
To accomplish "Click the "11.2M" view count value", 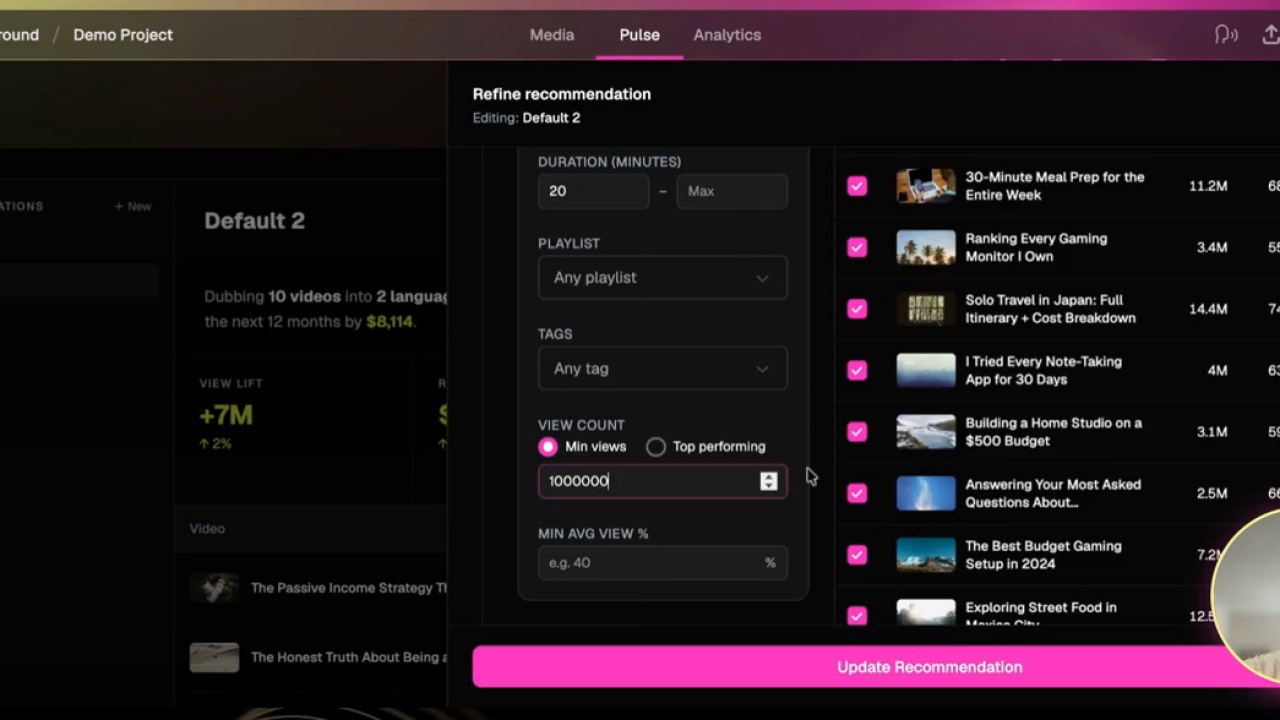I will tap(1208, 186).
